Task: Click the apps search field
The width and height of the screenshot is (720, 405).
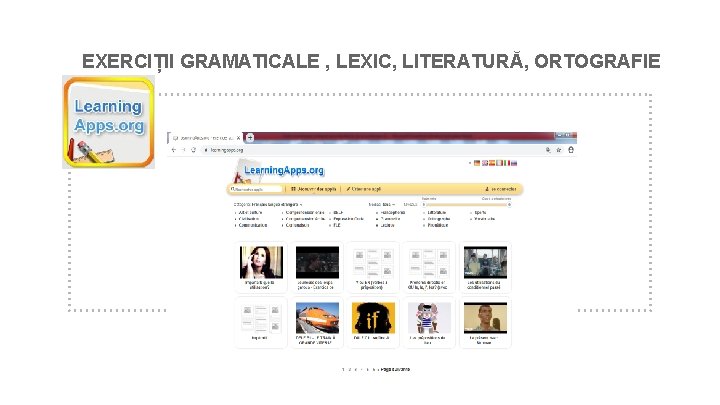Action: coord(256,189)
